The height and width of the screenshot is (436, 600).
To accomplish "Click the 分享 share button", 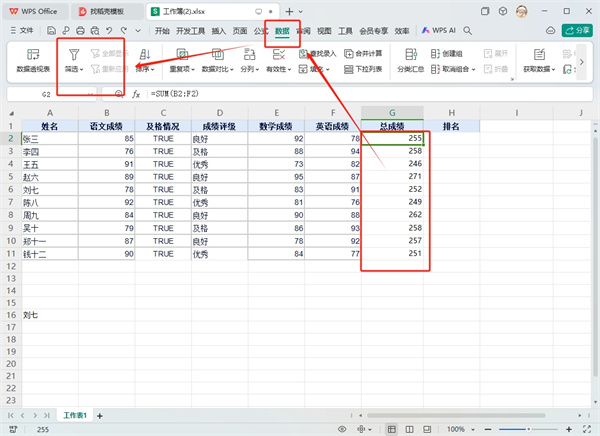I will click(x=577, y=31).
